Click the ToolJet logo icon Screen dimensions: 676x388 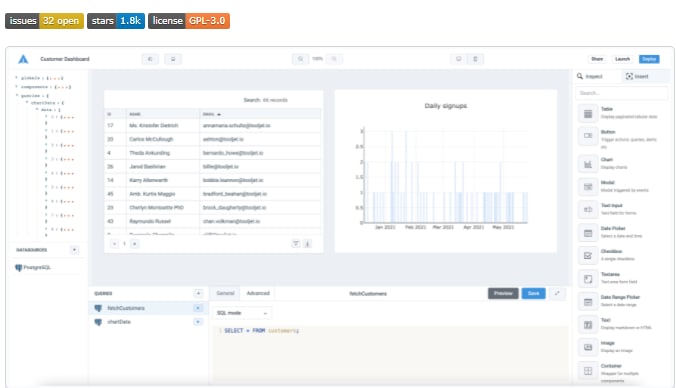click(x=23, y=59)
